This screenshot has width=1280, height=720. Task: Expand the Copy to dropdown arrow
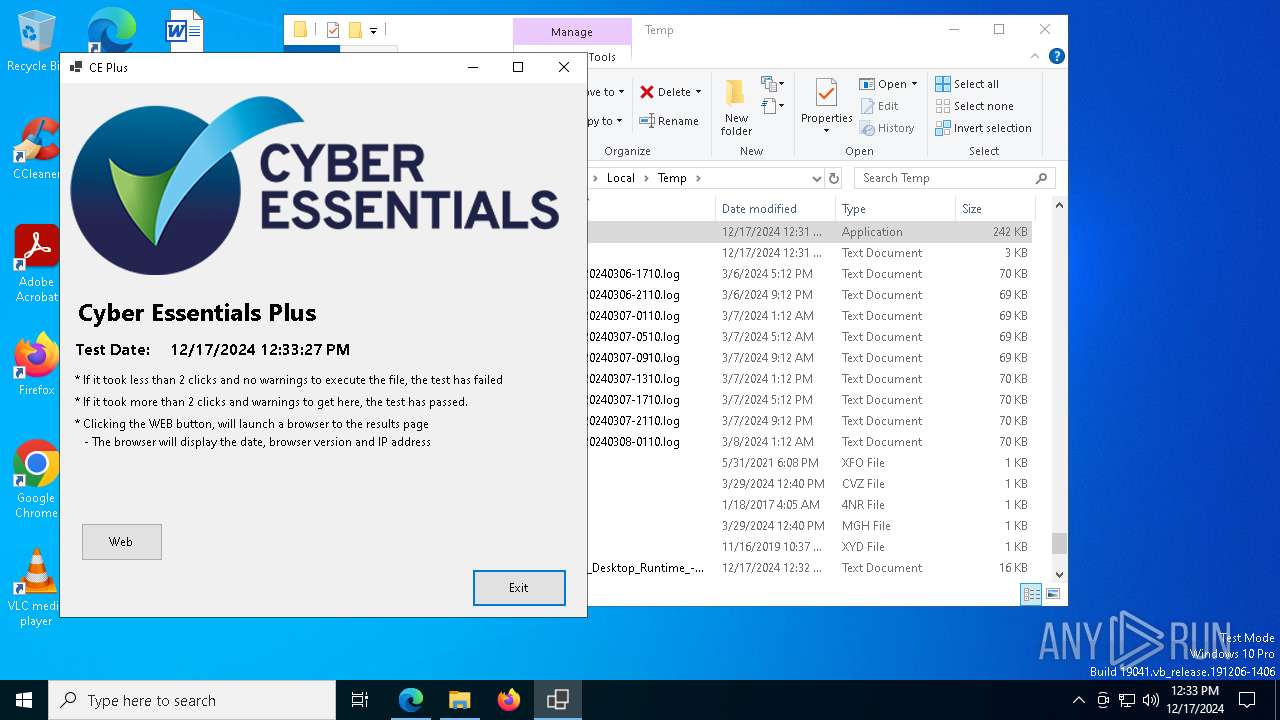(x=619, y=121)
